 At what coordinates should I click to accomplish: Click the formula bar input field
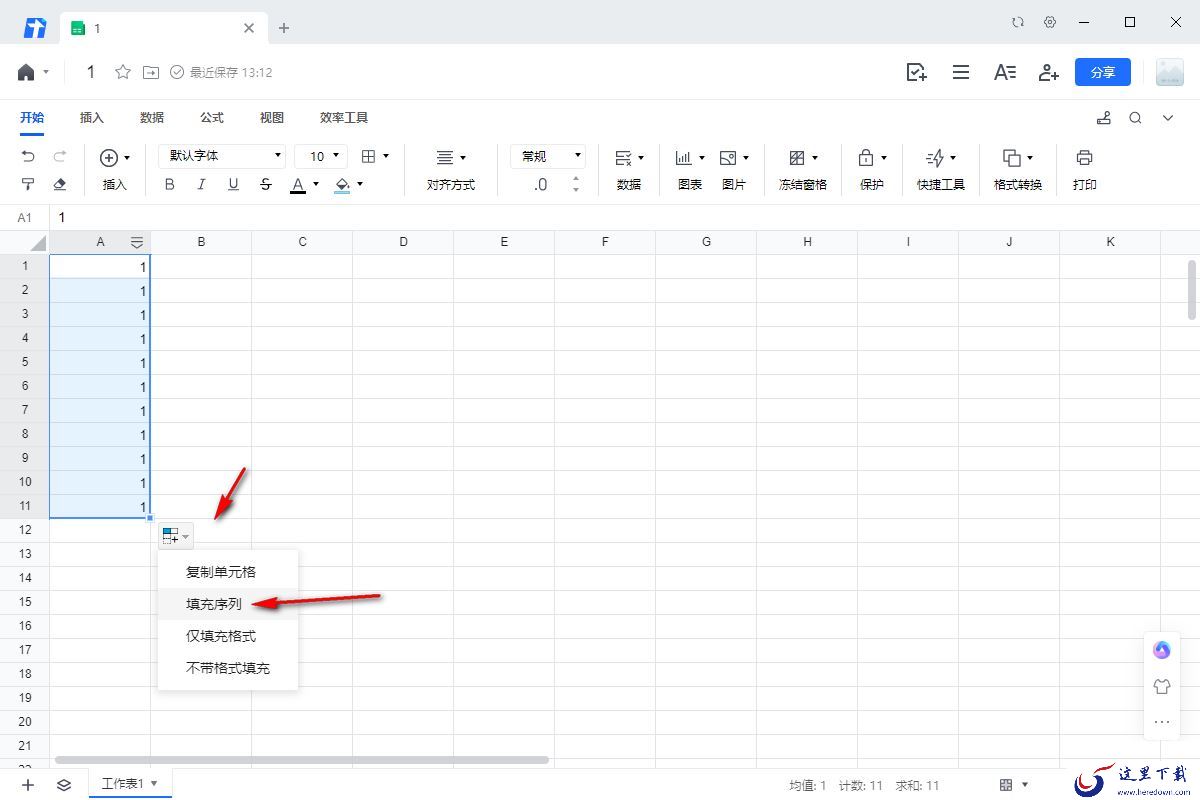(x=600, y=217)
